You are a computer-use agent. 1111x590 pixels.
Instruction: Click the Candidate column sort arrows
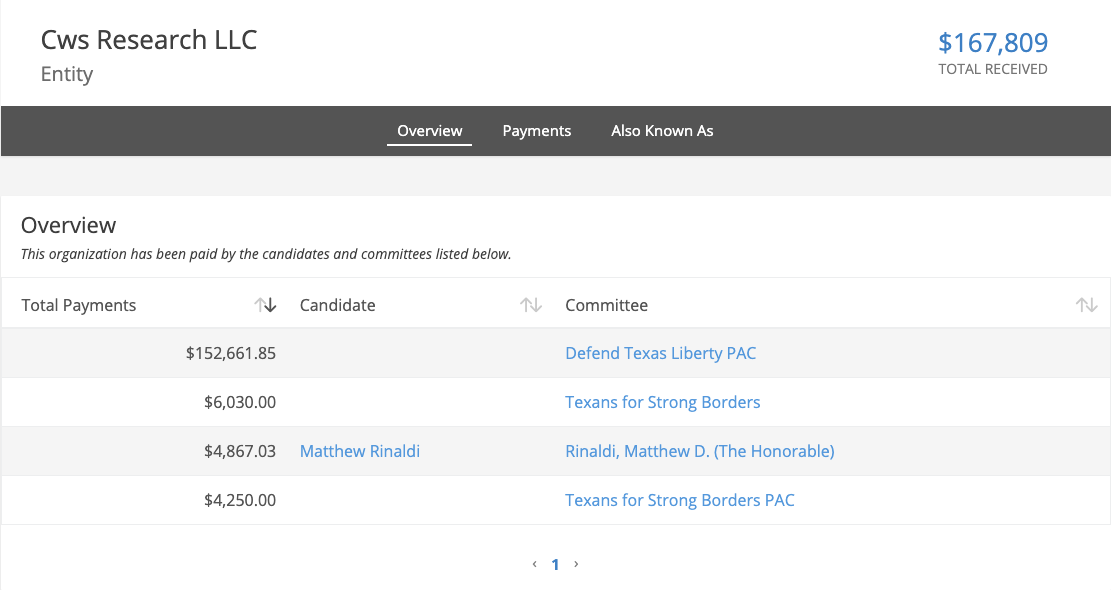pos(531,305)
